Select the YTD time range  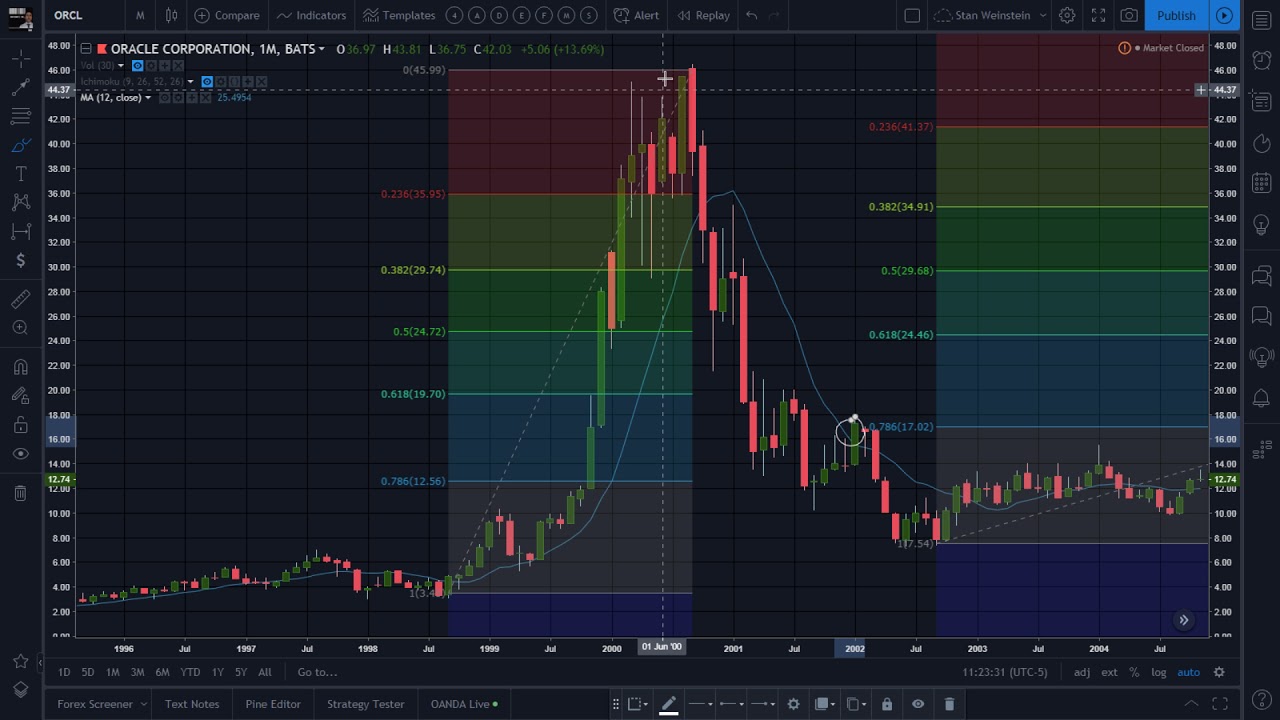click(x=190, y=672)
